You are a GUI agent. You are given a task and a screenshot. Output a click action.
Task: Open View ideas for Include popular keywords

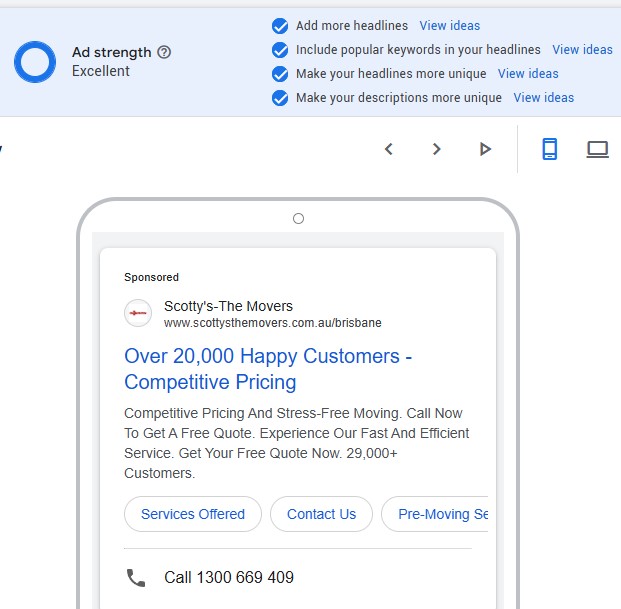582,49
